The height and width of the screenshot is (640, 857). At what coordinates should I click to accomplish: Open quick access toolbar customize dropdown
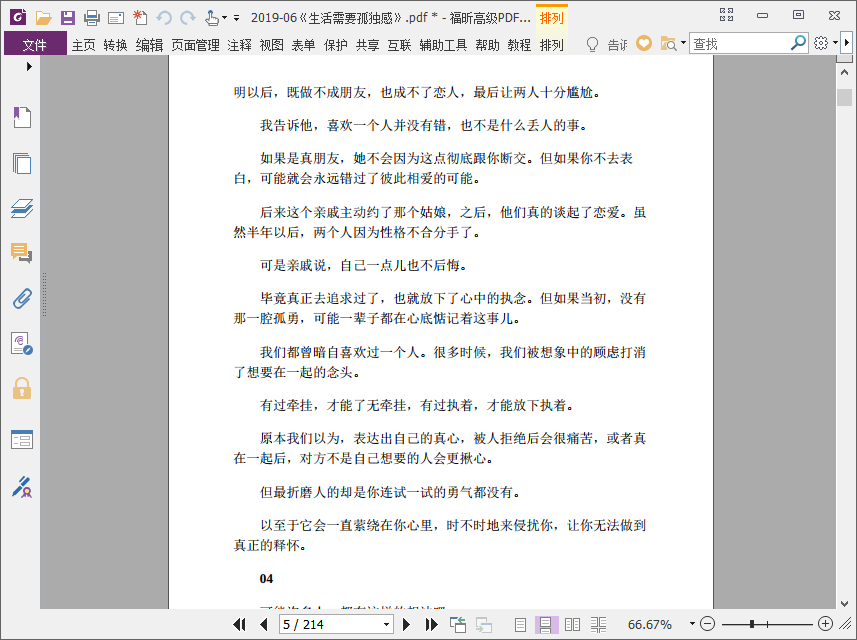pyautogui.click(x=236, y=18)
